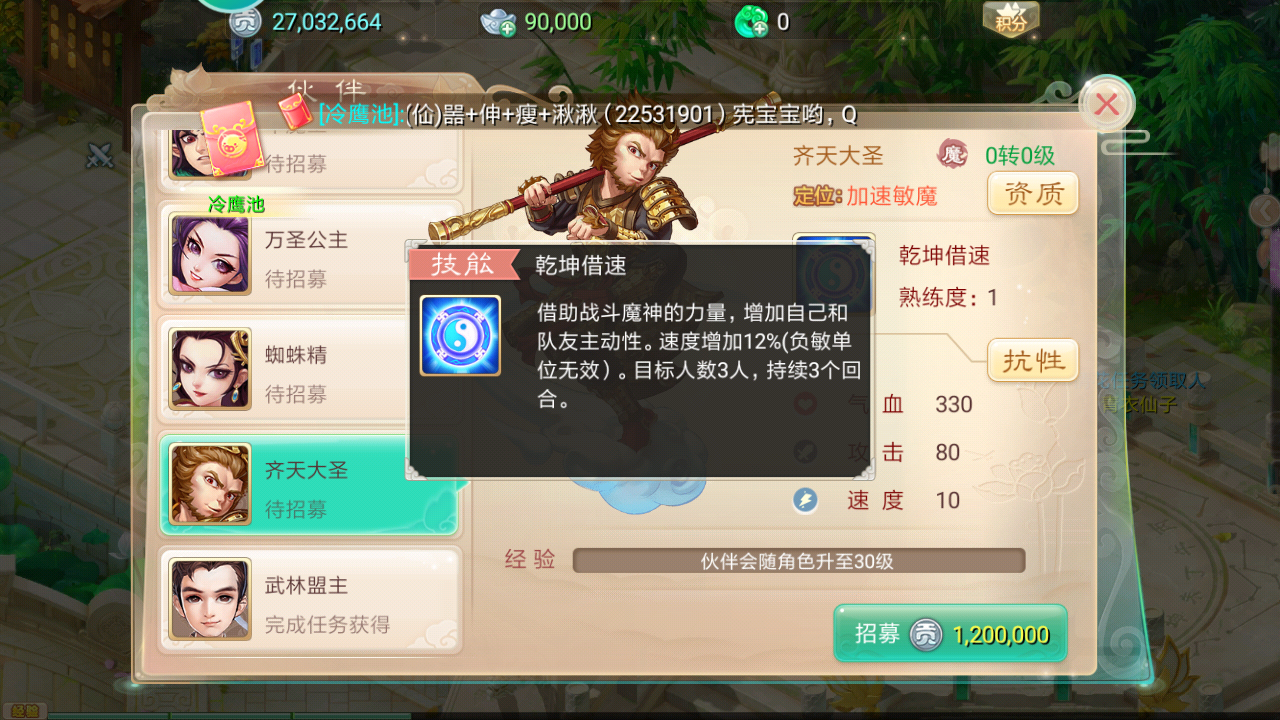
Task: Open the red envelope icon in chat banner
Action: (294, 112)
